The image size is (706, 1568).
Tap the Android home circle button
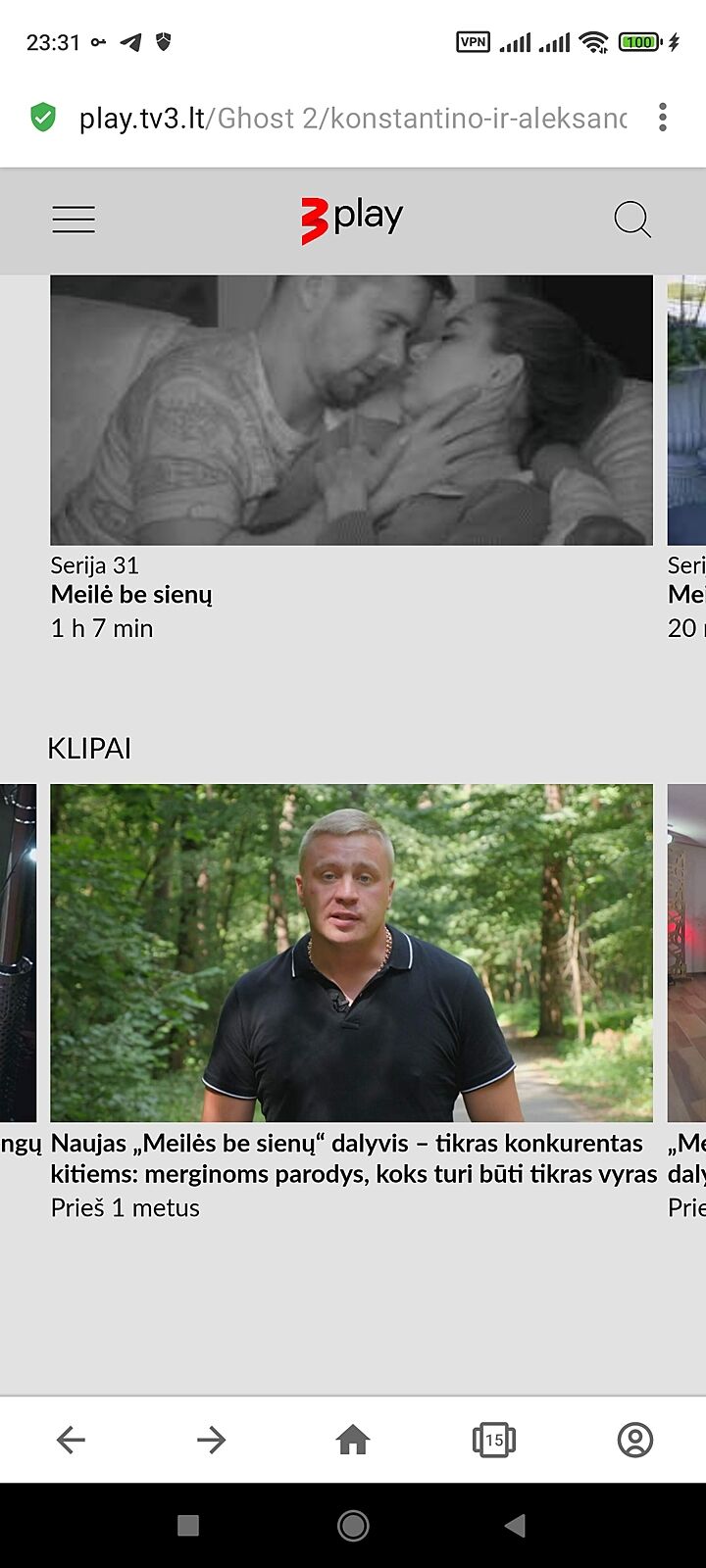click(x=353, y=1525)
